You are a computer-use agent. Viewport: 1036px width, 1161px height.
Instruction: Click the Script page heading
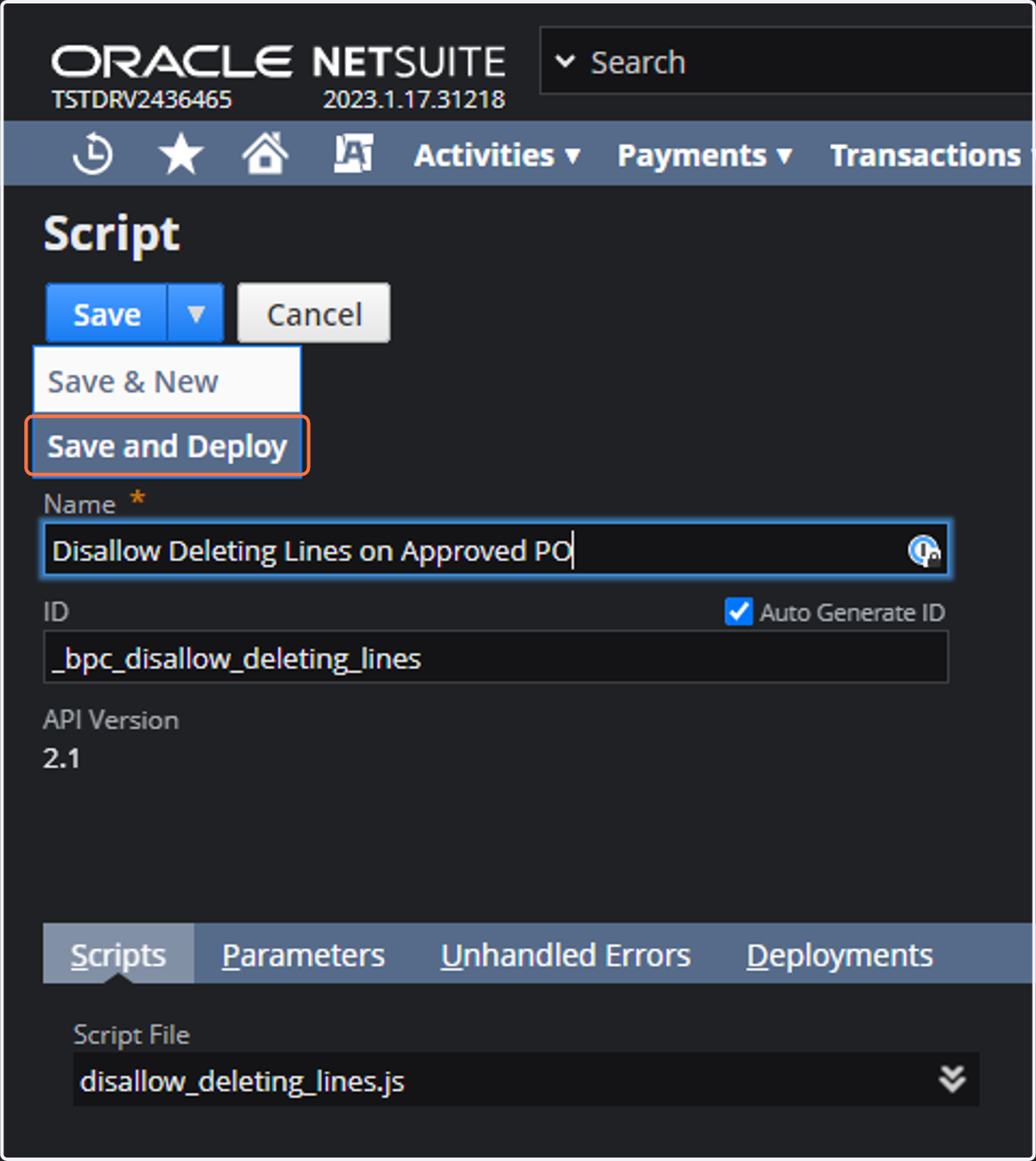coord(111,234)
